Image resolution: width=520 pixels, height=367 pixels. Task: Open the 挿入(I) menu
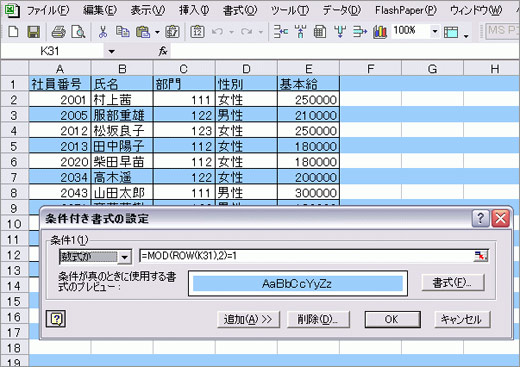tap(194, 10)
